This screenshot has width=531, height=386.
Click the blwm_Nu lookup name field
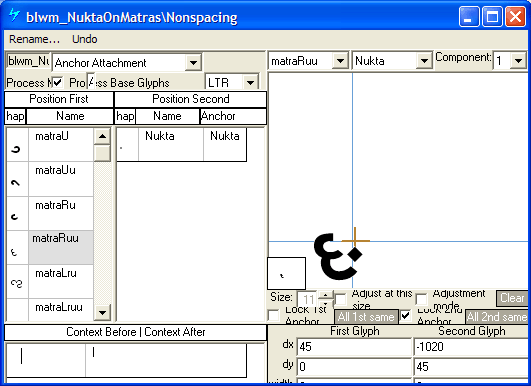coord(28,61)
